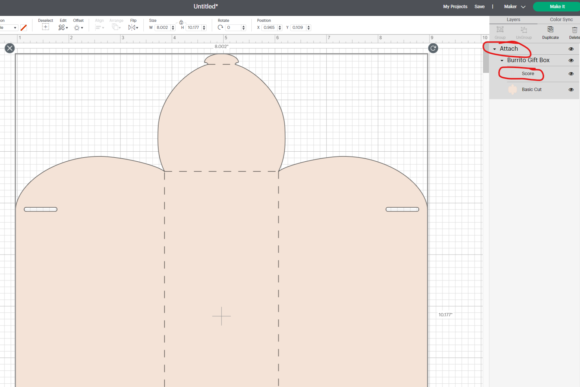Image resolution: width=580 pixels, height=387 pixels.
Task: Toggle visibility of Burrito Gift Box layer
Action: tap(571, 60)
